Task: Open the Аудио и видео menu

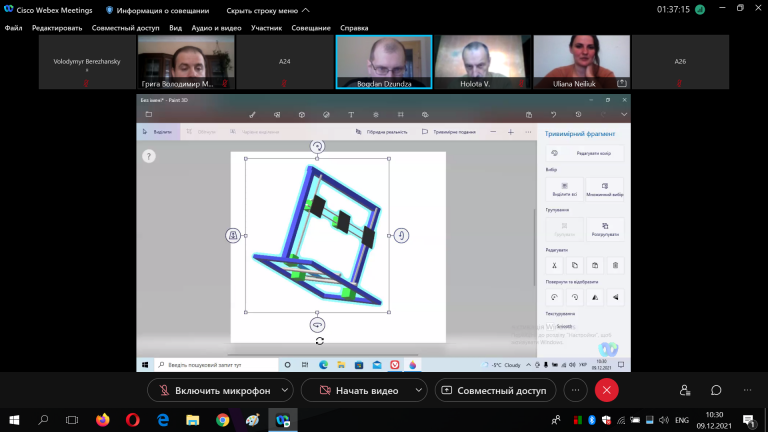Action: (x=216, y=28)
